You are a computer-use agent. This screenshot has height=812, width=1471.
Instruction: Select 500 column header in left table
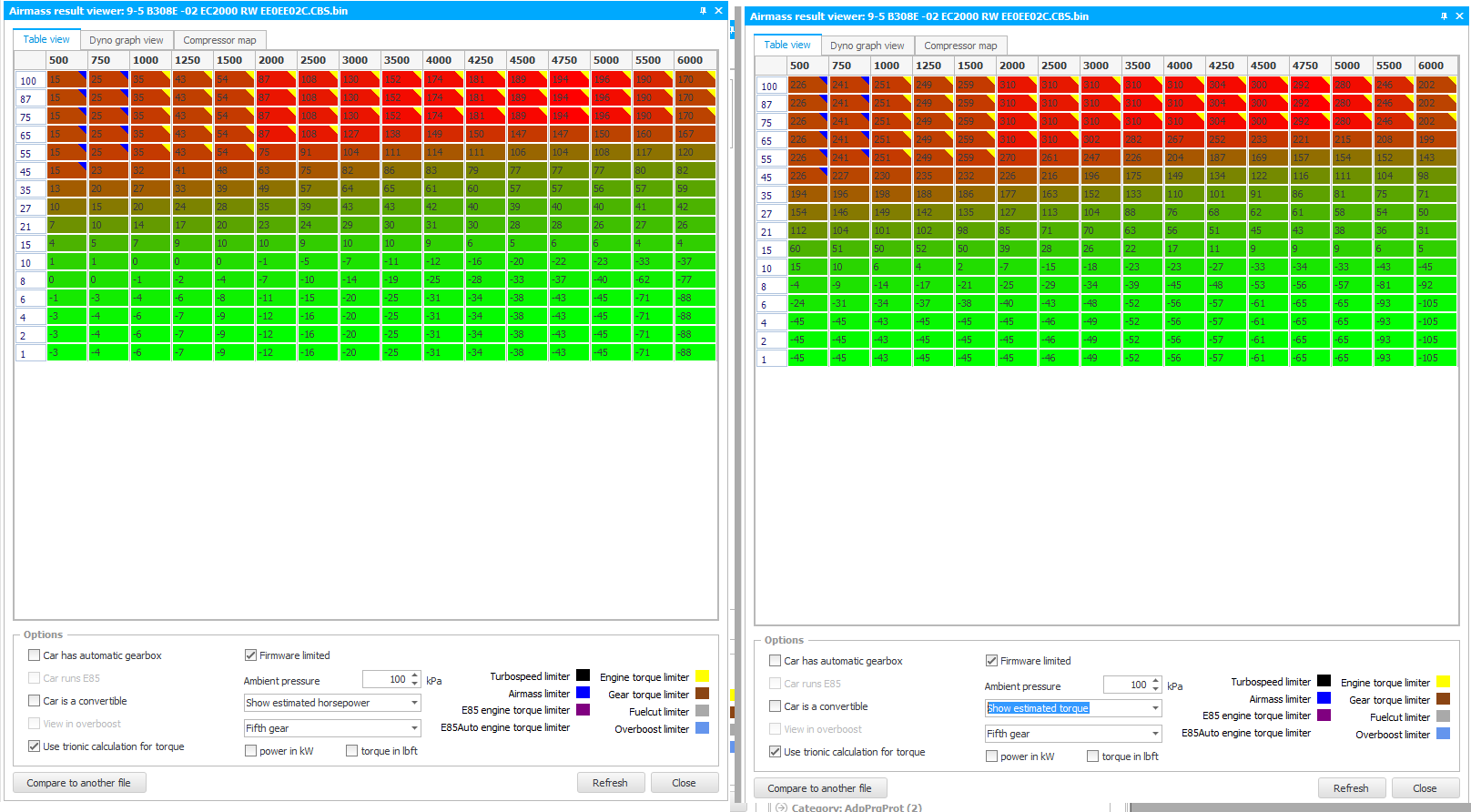pos(66,60)
